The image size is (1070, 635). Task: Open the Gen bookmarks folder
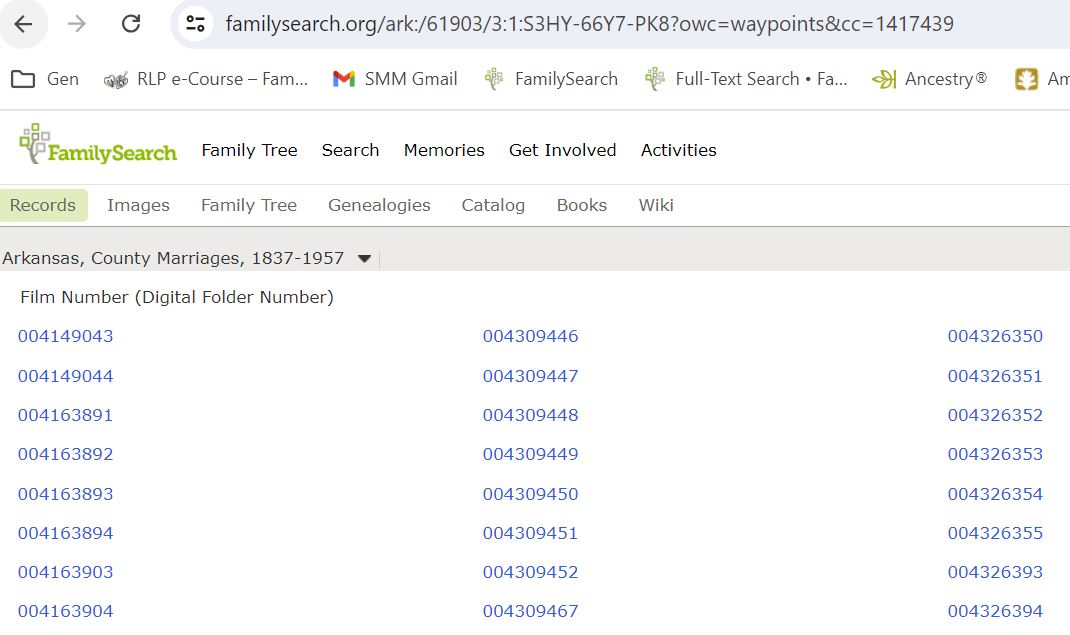[x=45, y=79]
